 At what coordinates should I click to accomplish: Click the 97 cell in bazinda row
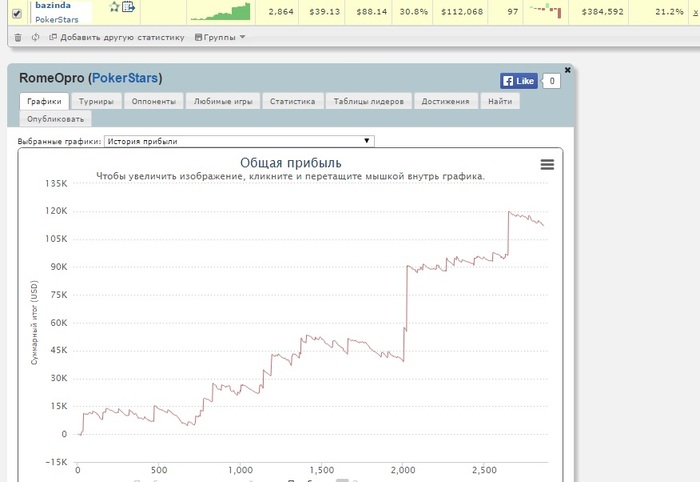512,12
